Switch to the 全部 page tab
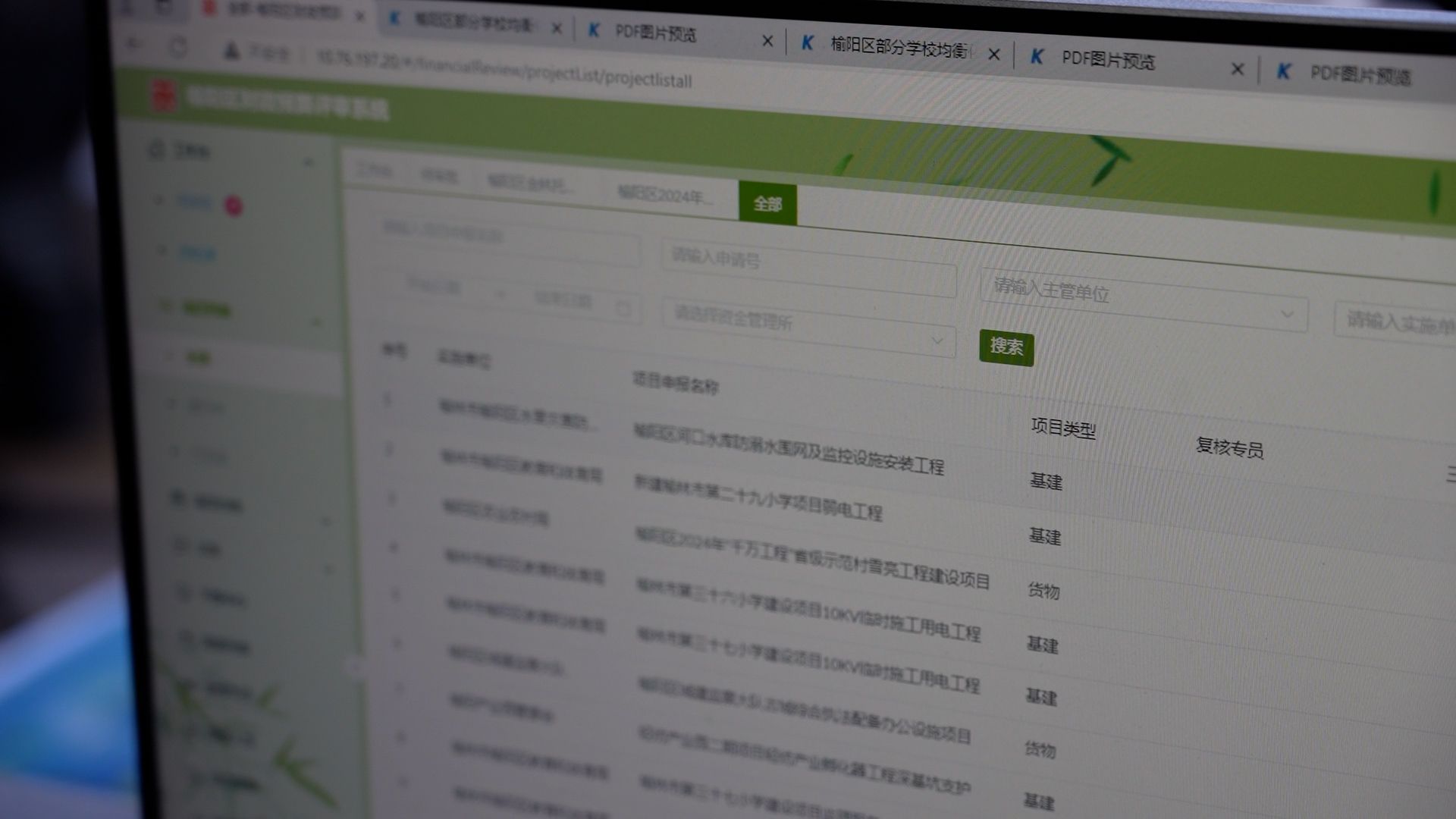 coord(767,204)
